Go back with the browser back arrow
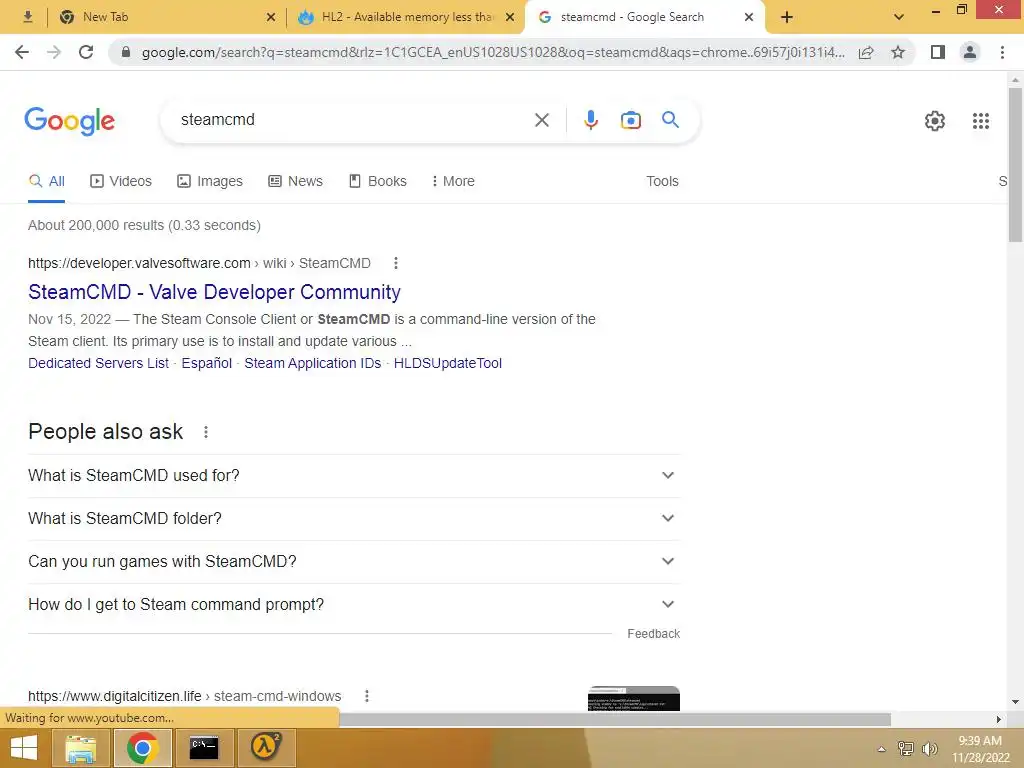 point(22,52)
